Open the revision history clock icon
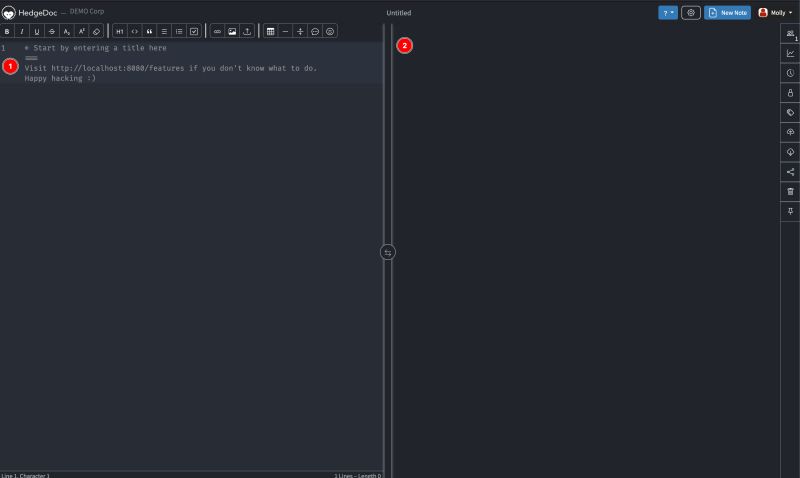800x478 pixels. pyautogui.click(x=790, y=73)
